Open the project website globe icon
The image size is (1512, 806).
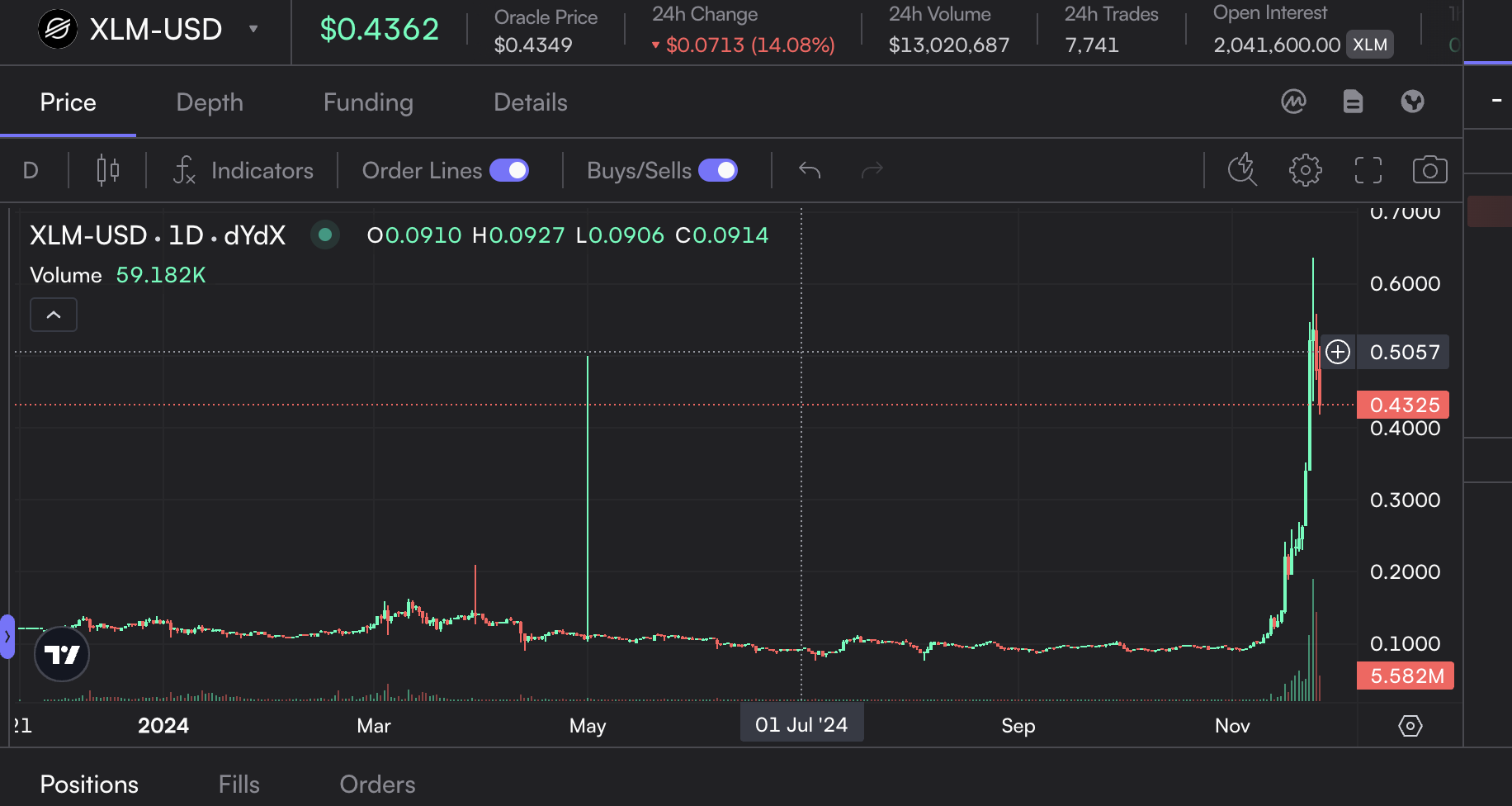point(1412,102)
